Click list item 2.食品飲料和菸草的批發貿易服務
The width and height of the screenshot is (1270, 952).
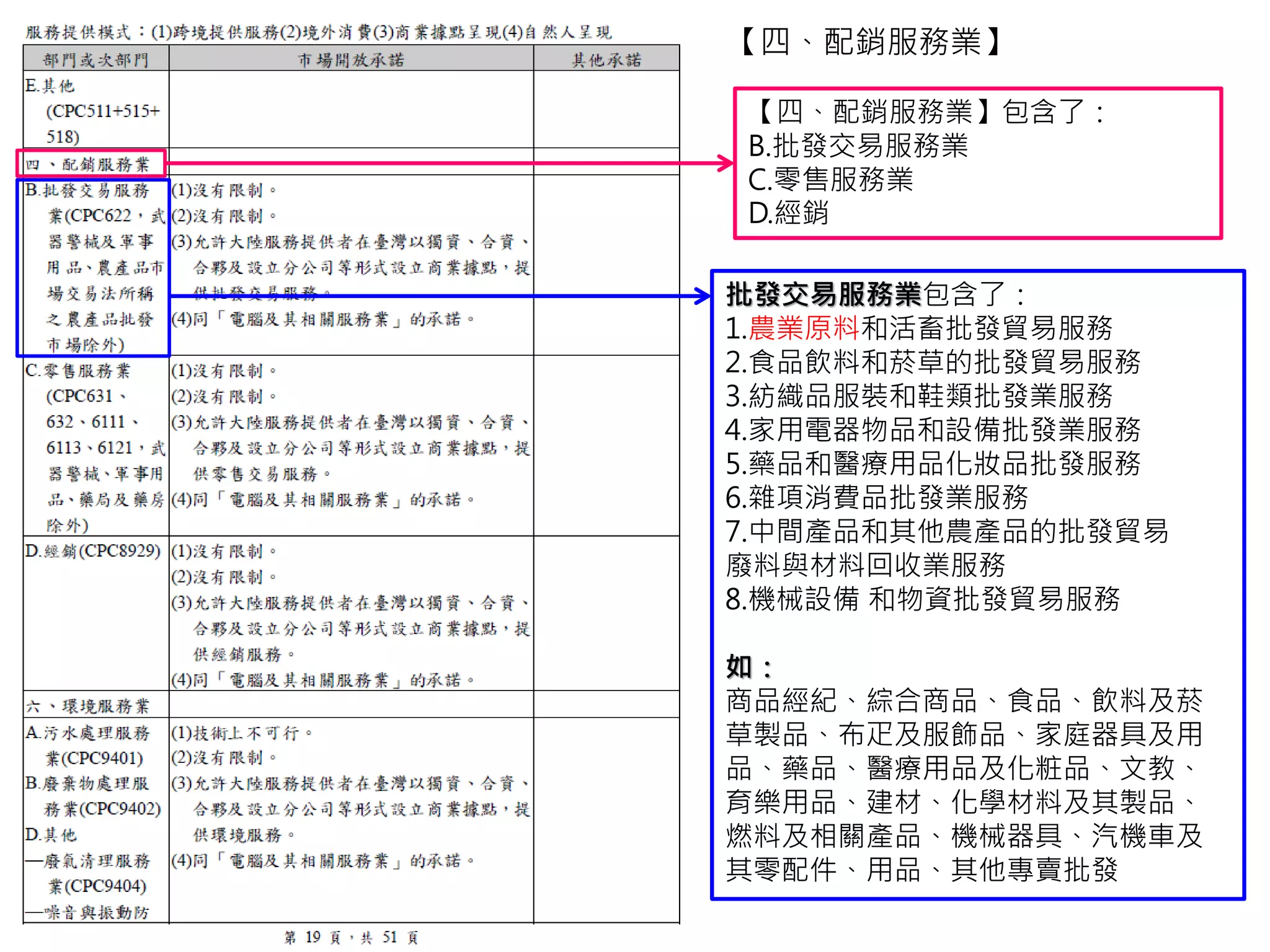tap(933, 362)
